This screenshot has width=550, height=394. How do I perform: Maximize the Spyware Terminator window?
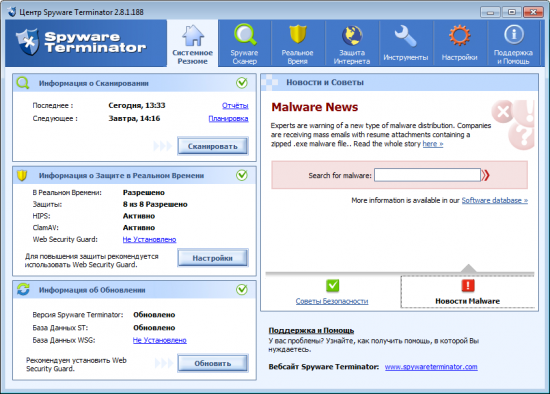[x=512, y=12]
